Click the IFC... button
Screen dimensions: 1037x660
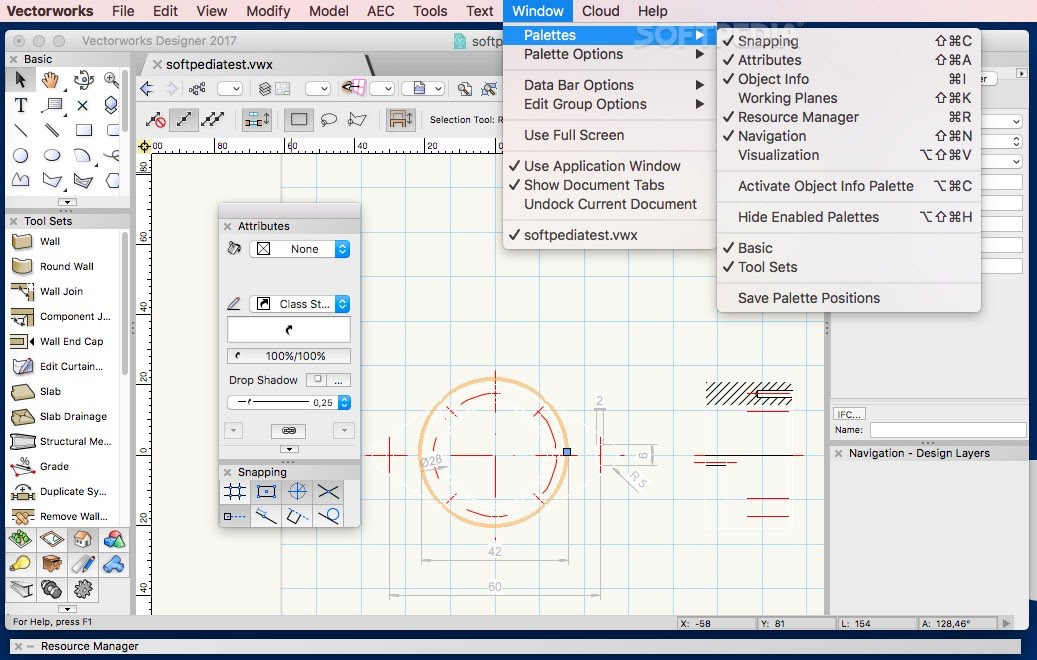tap(849, 414)
